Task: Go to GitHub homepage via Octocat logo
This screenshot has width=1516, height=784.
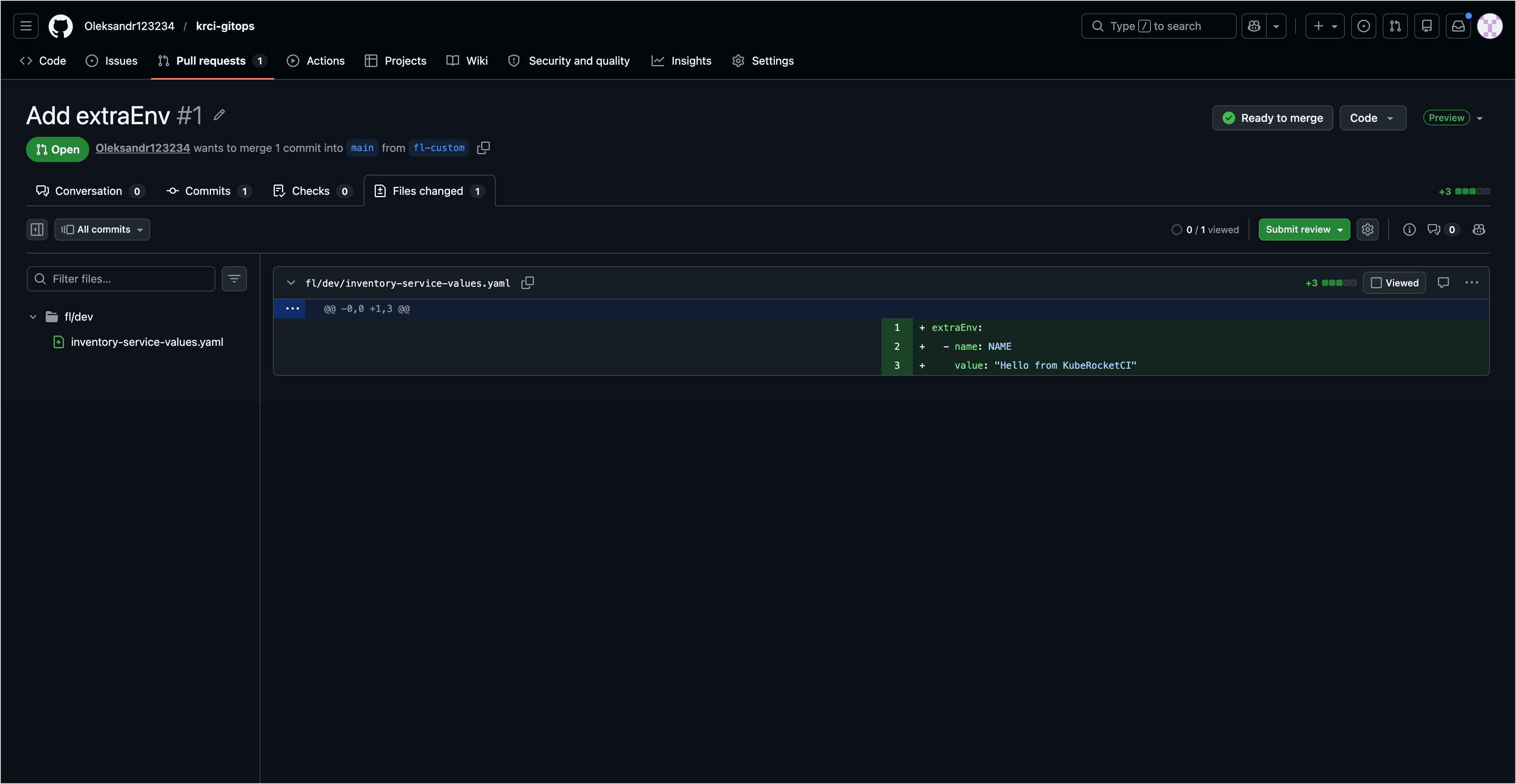Action: (x=61, y=26)
